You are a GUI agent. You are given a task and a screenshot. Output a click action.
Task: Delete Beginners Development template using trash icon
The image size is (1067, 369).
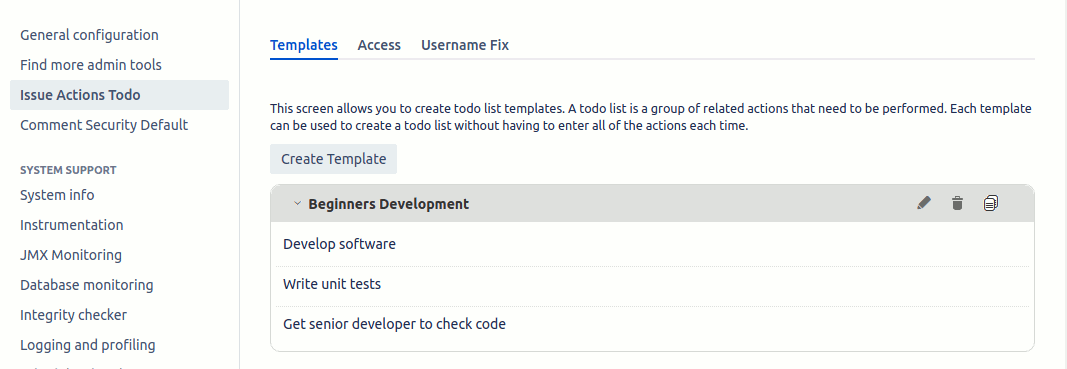(x=957, y=203)
